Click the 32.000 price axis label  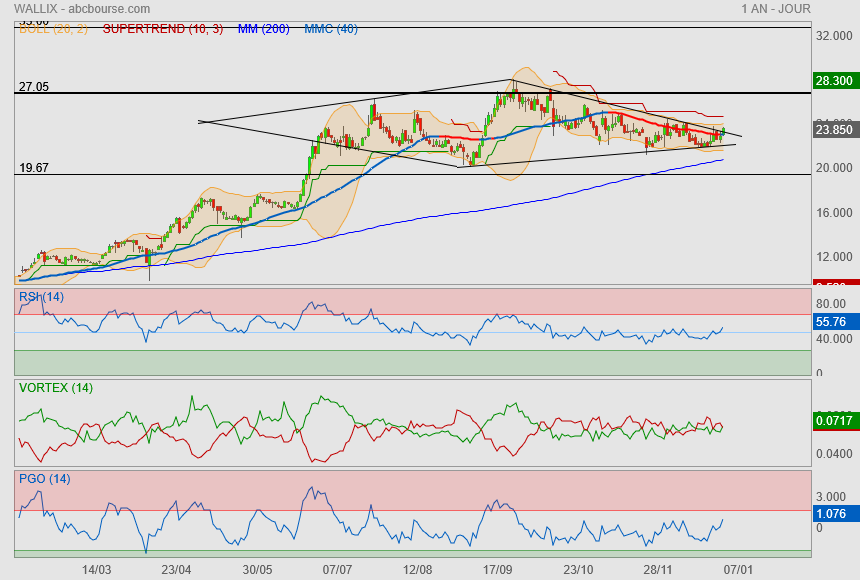[x=833, y=35]
